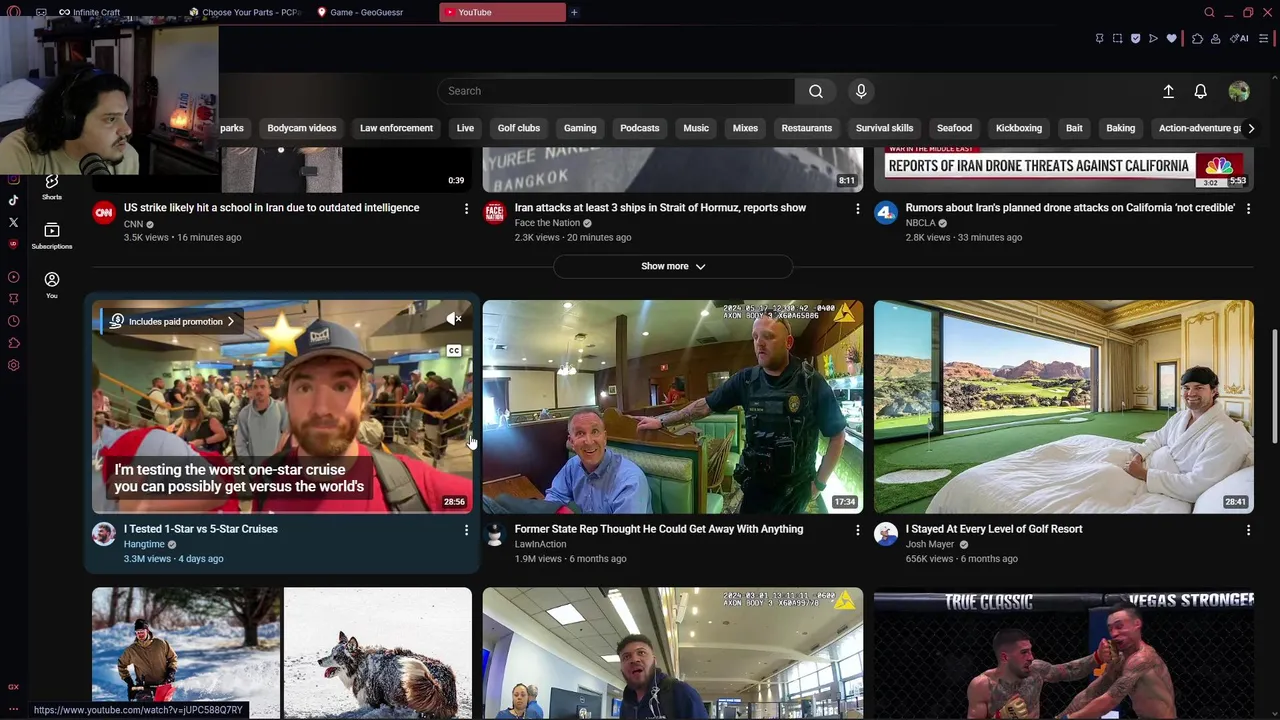Open Extensions cube in the browser sidebar
1280x720 pixels.
coord(13,343)
